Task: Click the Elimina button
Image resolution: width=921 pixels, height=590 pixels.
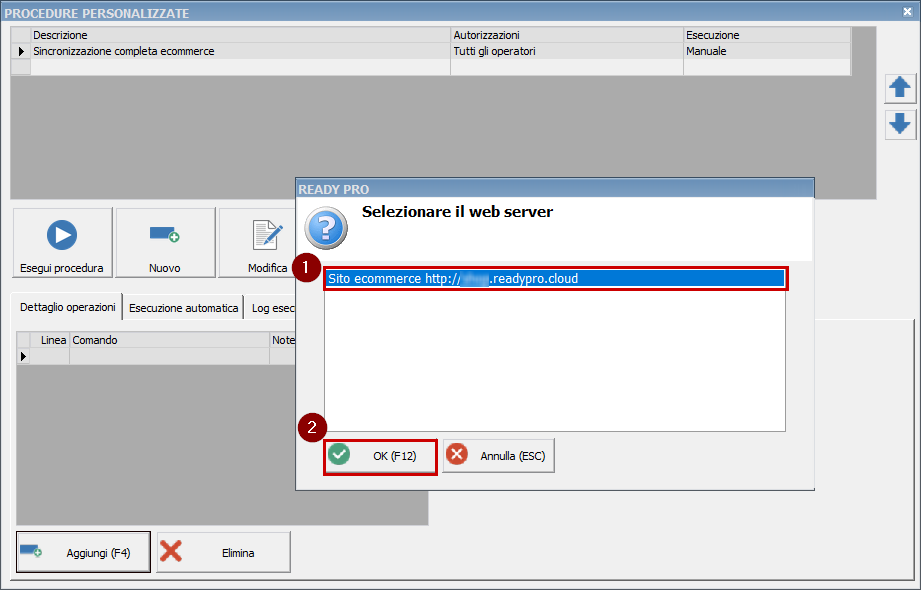Action: click(x=222, y=551)
